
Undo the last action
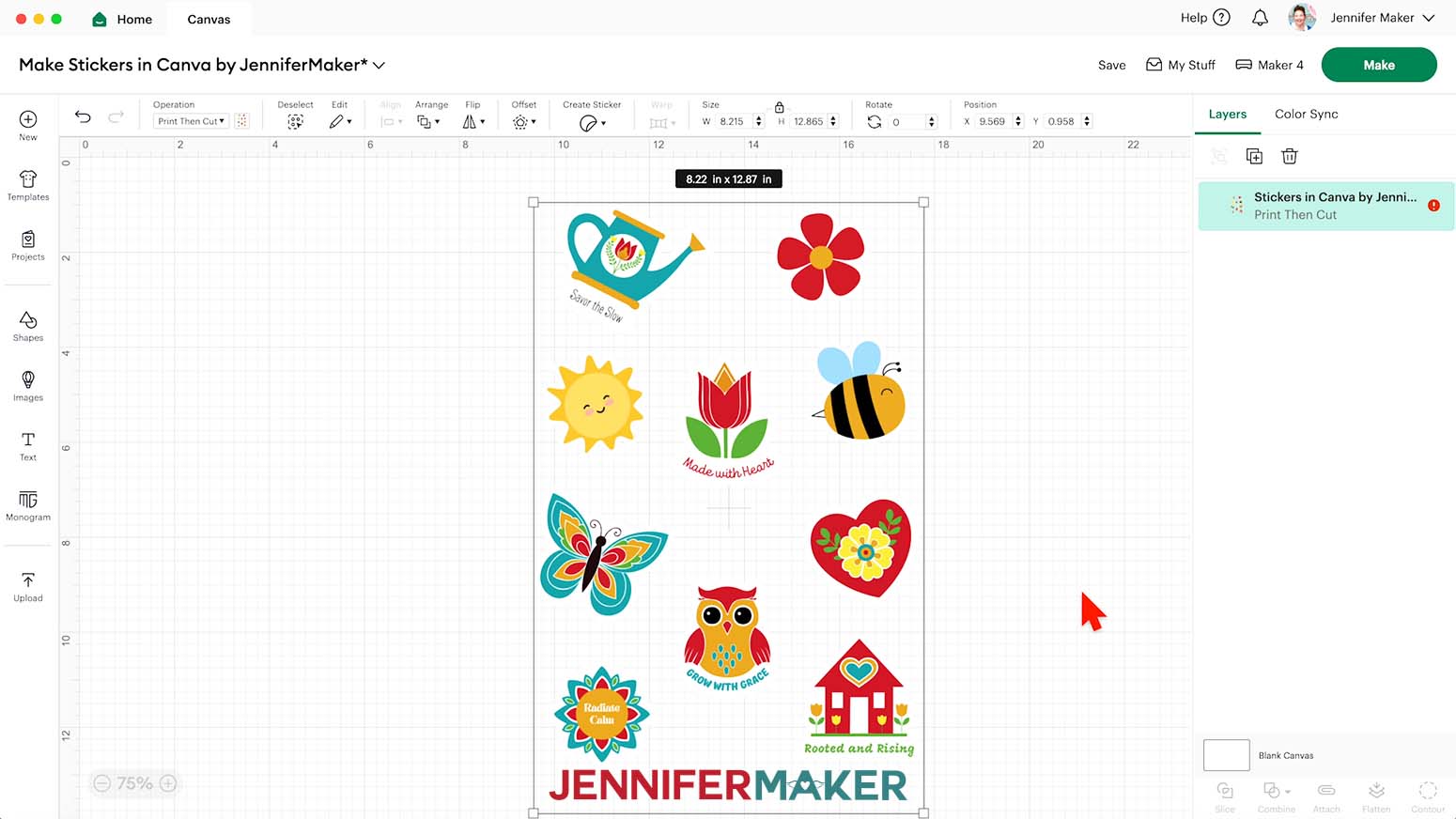coord(83,116)
